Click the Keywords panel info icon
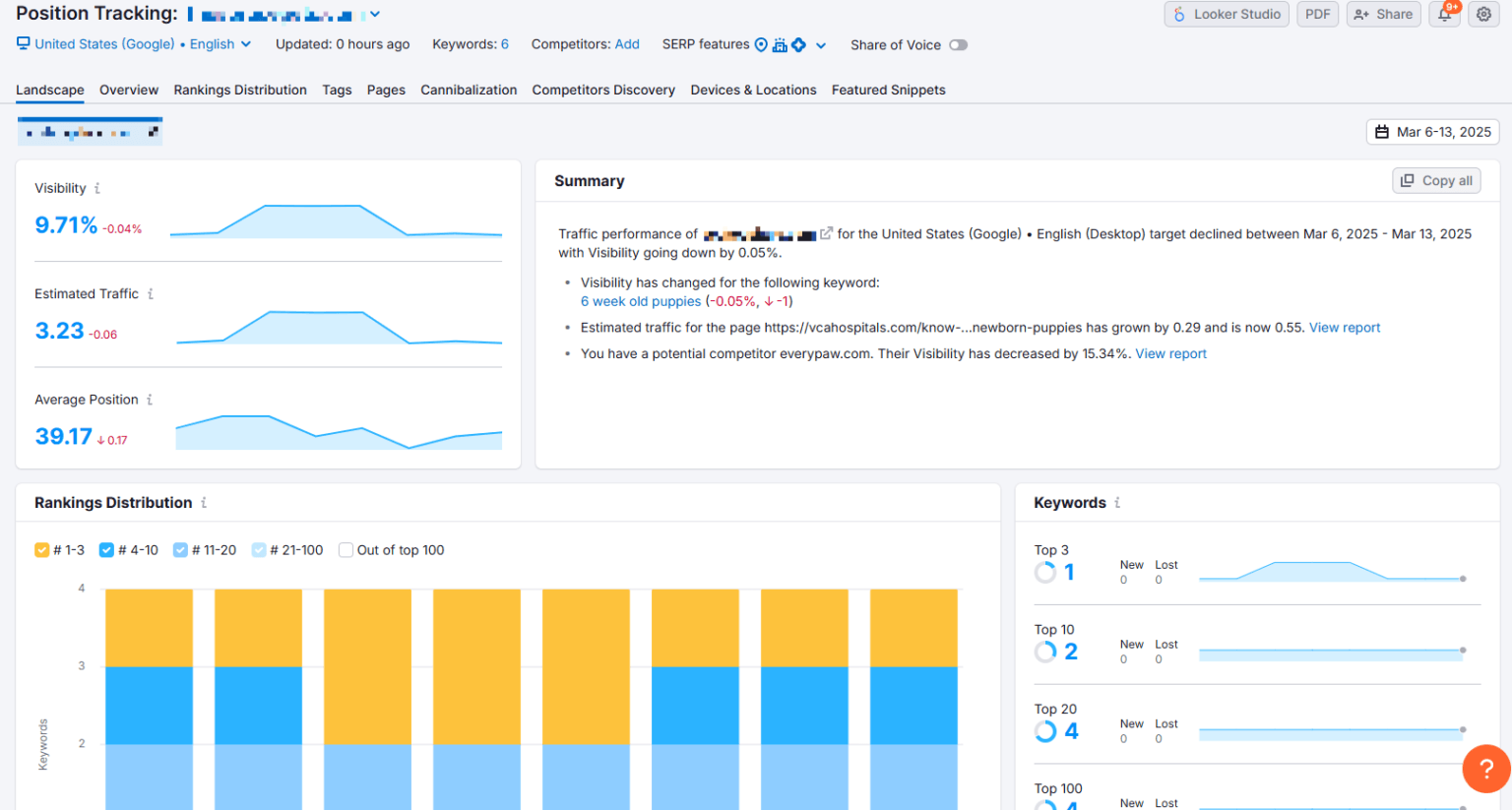The image size is (1512, 810). [1117, 503]
